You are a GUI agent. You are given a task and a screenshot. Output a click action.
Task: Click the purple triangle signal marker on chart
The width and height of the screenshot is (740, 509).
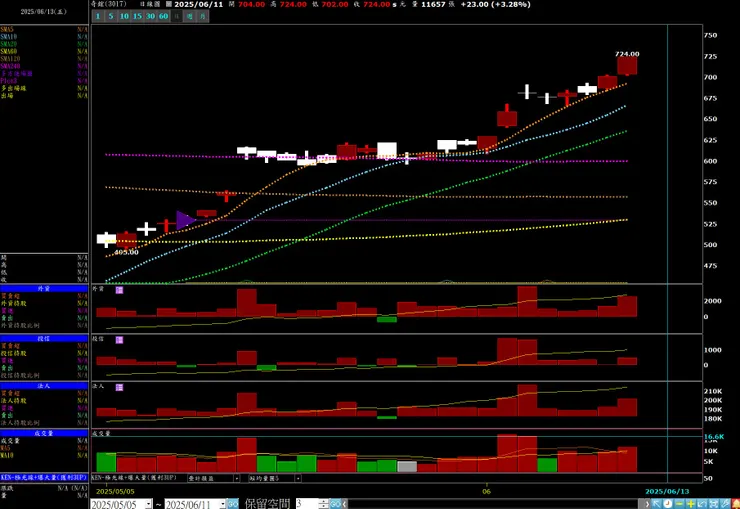[x=185, y=220]
